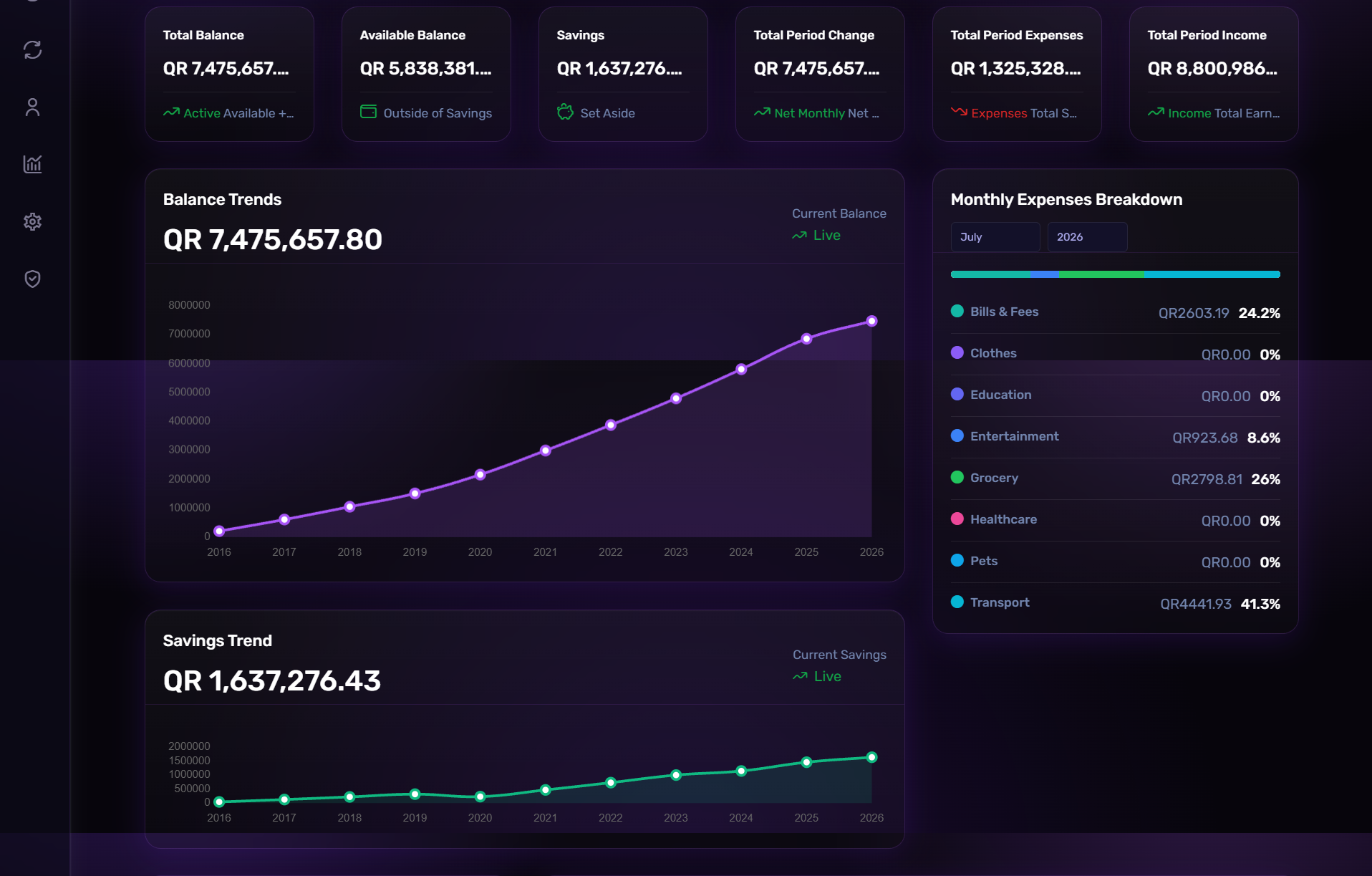
Task: Open the user profile sidebar icon
Action: tap(32, 107)
